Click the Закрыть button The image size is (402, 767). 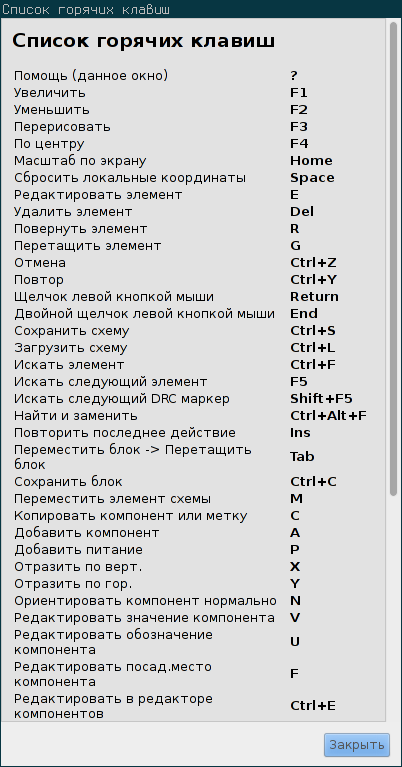[x=357, y=745]
